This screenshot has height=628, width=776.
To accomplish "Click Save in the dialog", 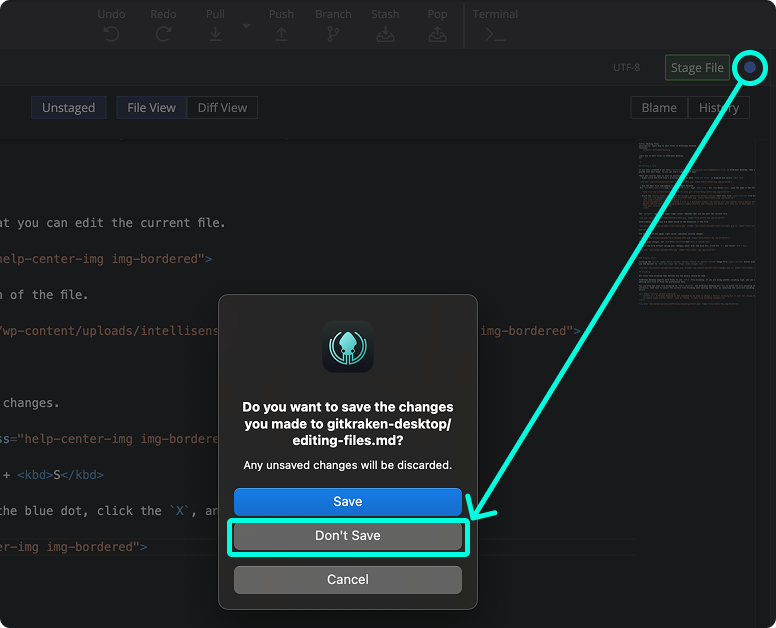I will (x=347, y=502).
